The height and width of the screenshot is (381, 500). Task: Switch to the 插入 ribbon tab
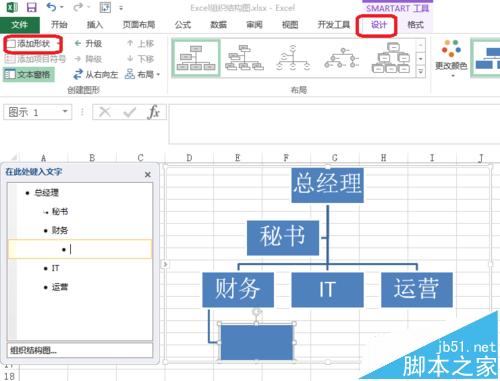click(x=95, y=25)
